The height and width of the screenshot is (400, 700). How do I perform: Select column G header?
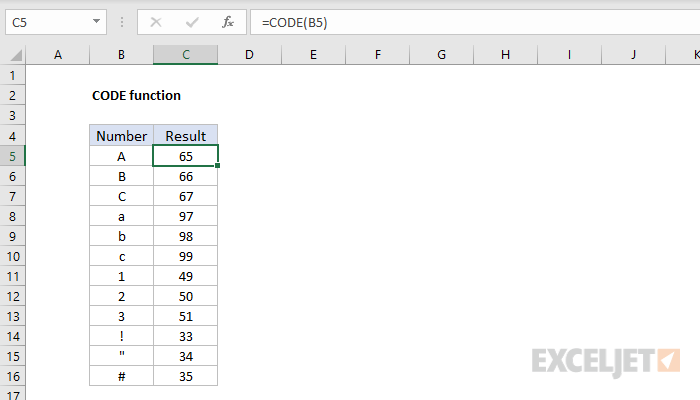441,55
